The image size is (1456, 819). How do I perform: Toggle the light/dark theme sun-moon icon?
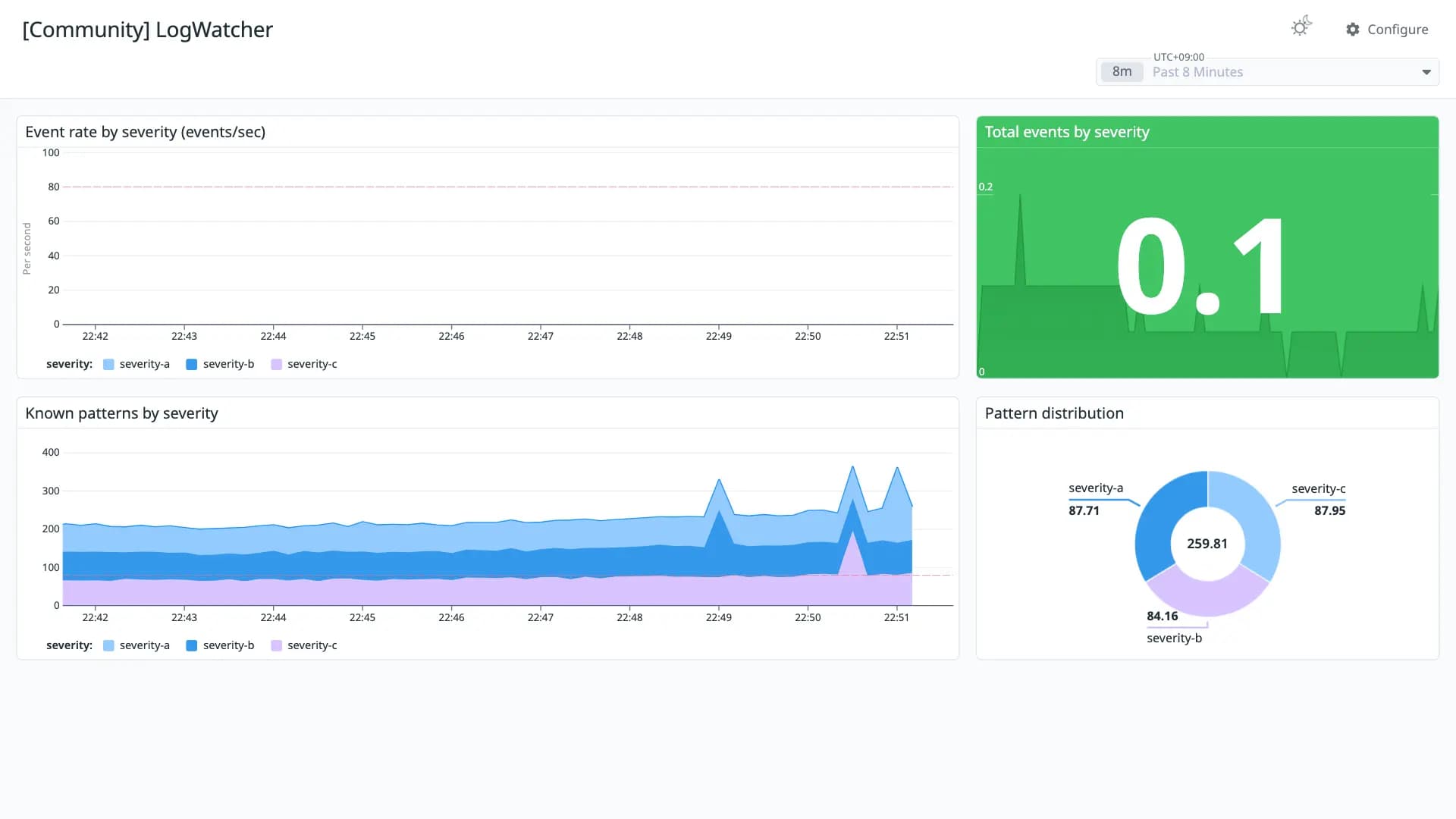point(1301,27)
